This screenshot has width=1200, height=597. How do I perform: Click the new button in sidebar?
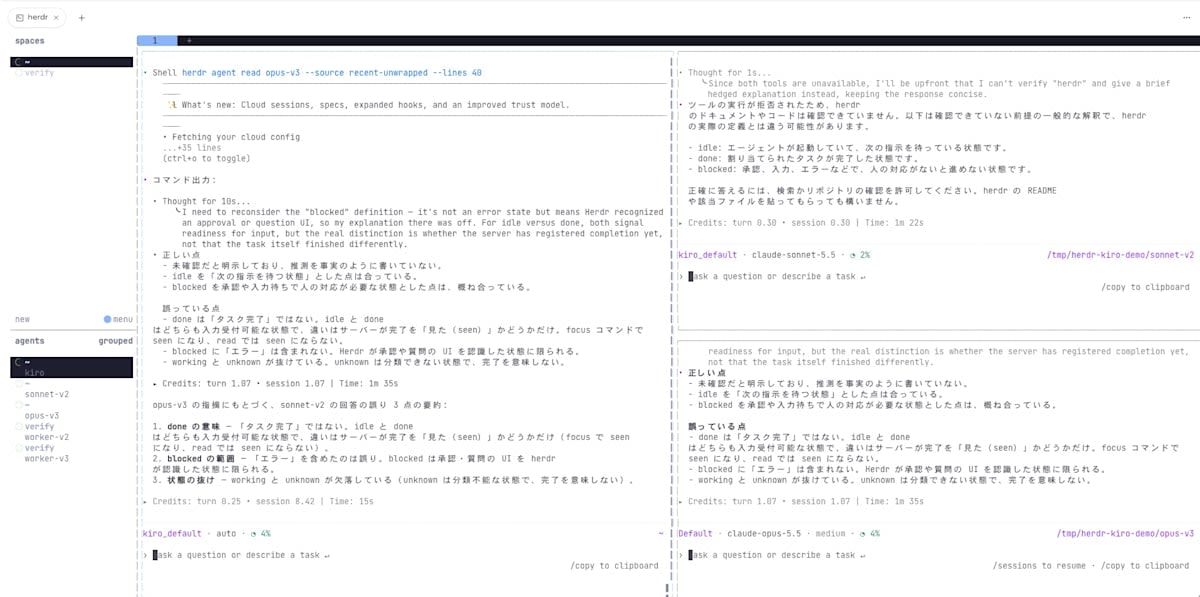22,320
